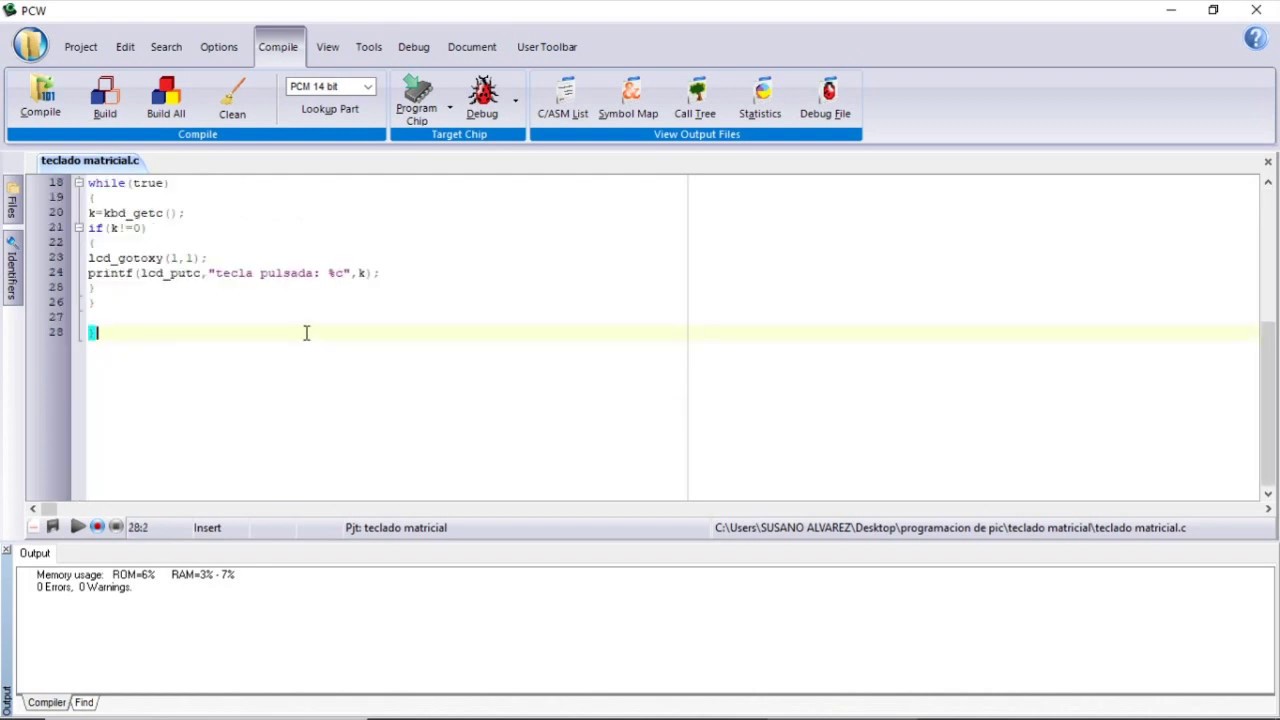Select the teclado matricial.c file tab
The width and height of the screenshot is (1280, 720).
tap(90, 161)
